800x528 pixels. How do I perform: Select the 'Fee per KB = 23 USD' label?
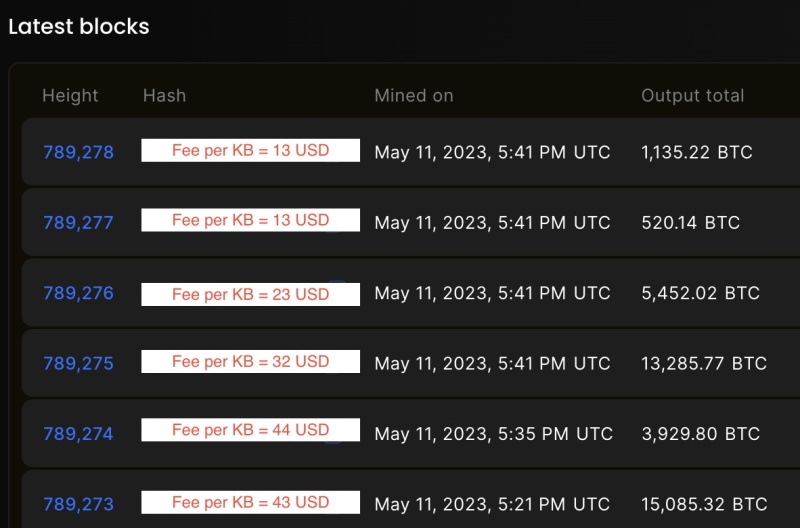251,294
